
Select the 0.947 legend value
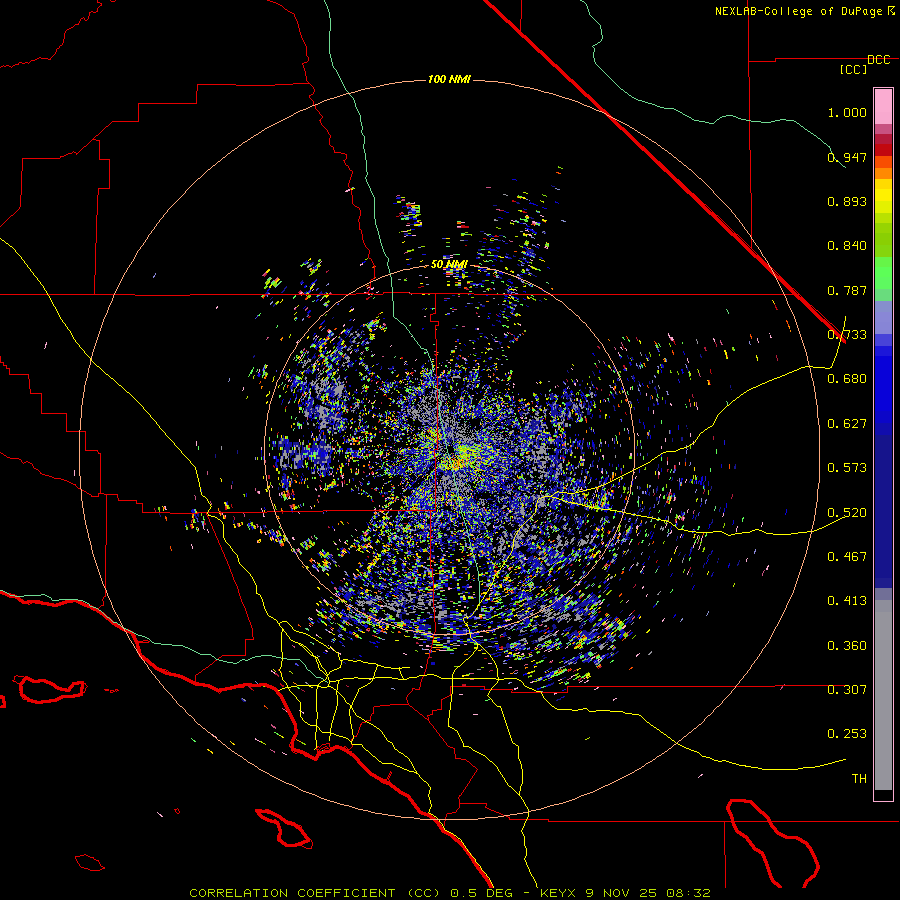click(847, 157)
